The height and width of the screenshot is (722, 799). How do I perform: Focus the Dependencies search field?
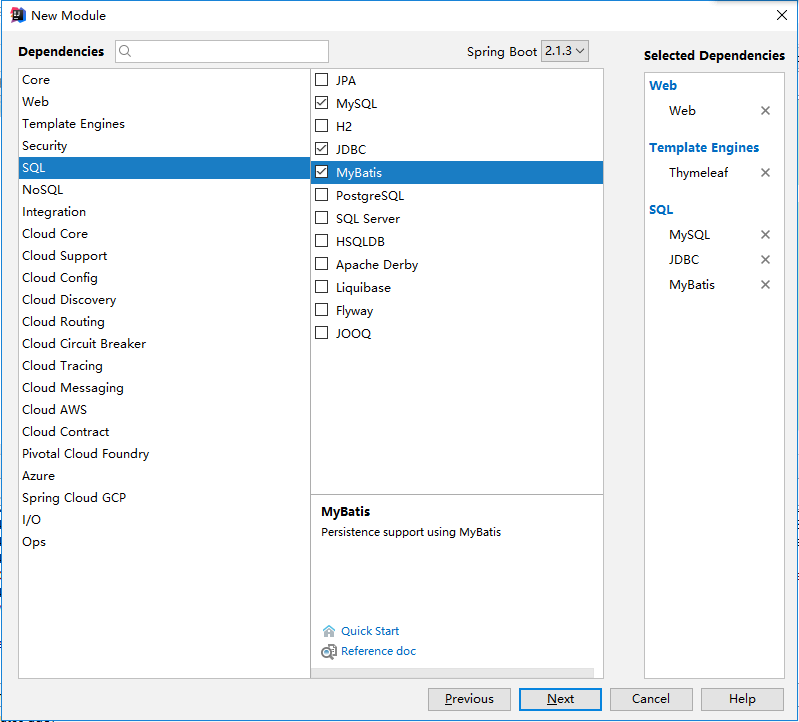coord(222,51)
